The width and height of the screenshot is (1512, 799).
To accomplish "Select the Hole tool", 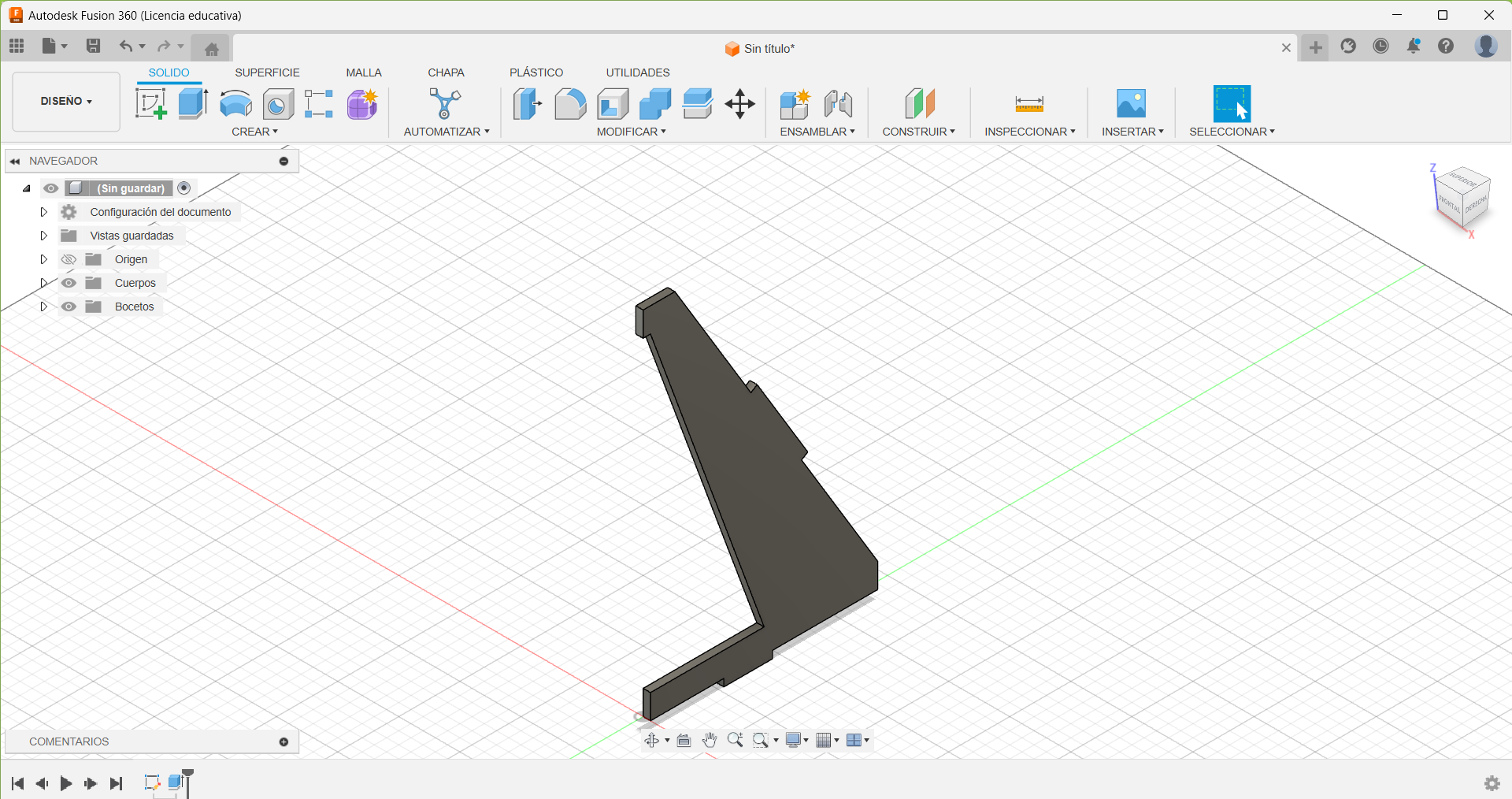I will (x=278, y=103).
